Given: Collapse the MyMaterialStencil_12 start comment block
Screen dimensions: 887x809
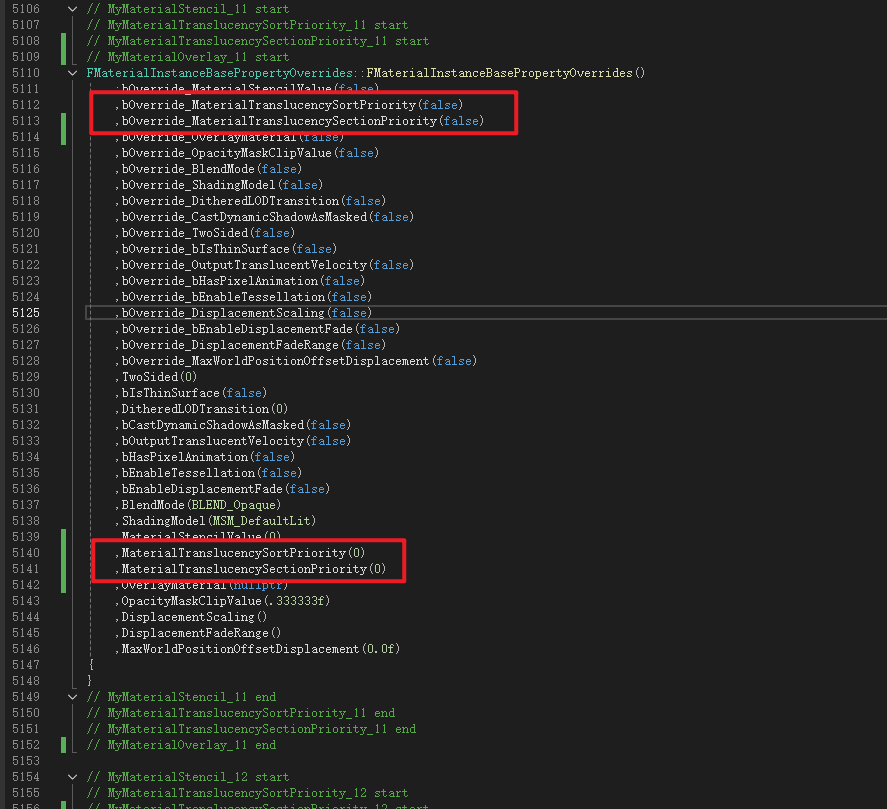Looking at the screenshot, I should [x=71, y=777].
